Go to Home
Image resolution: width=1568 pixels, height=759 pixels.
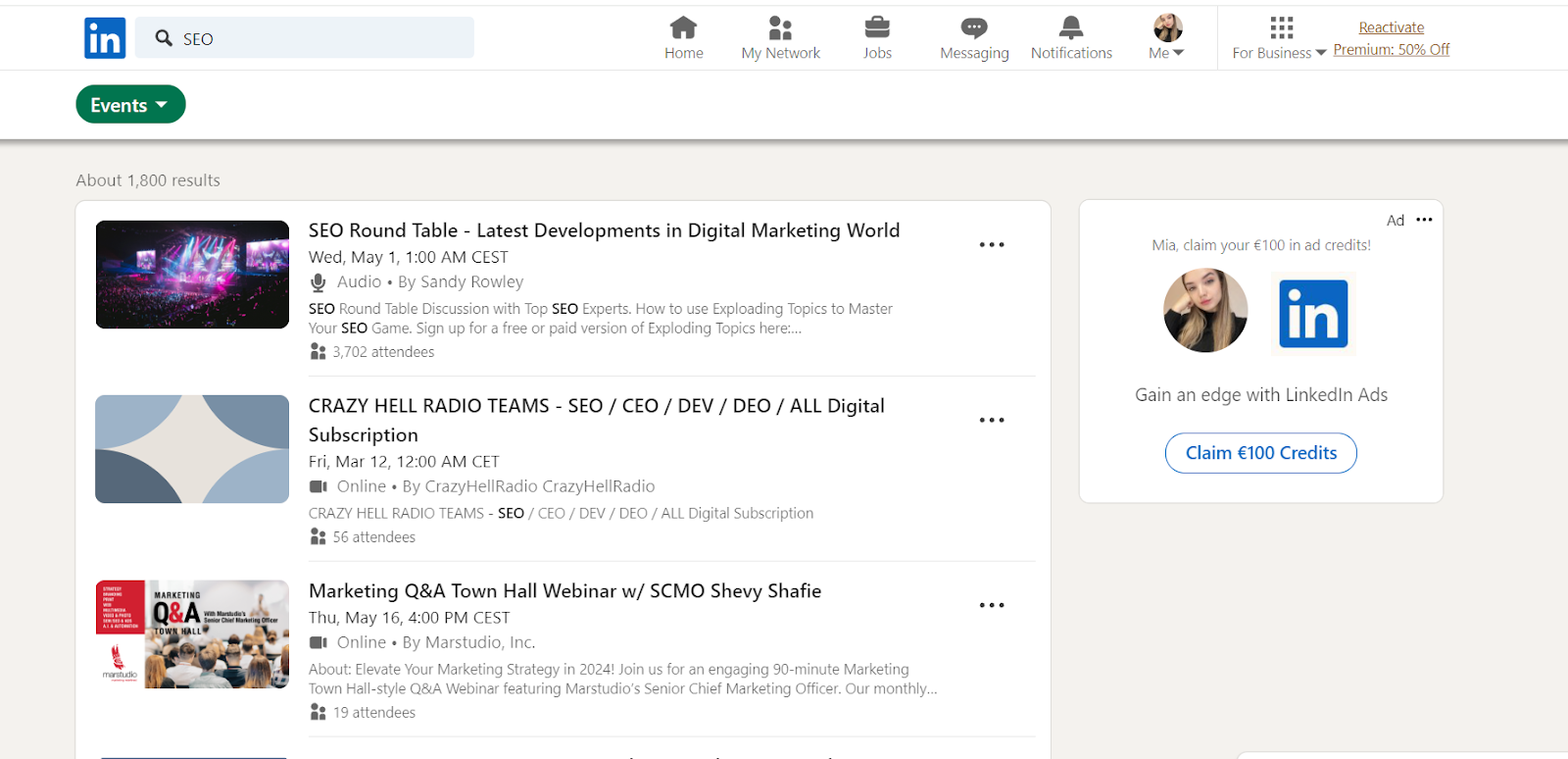tap(683, 38)
